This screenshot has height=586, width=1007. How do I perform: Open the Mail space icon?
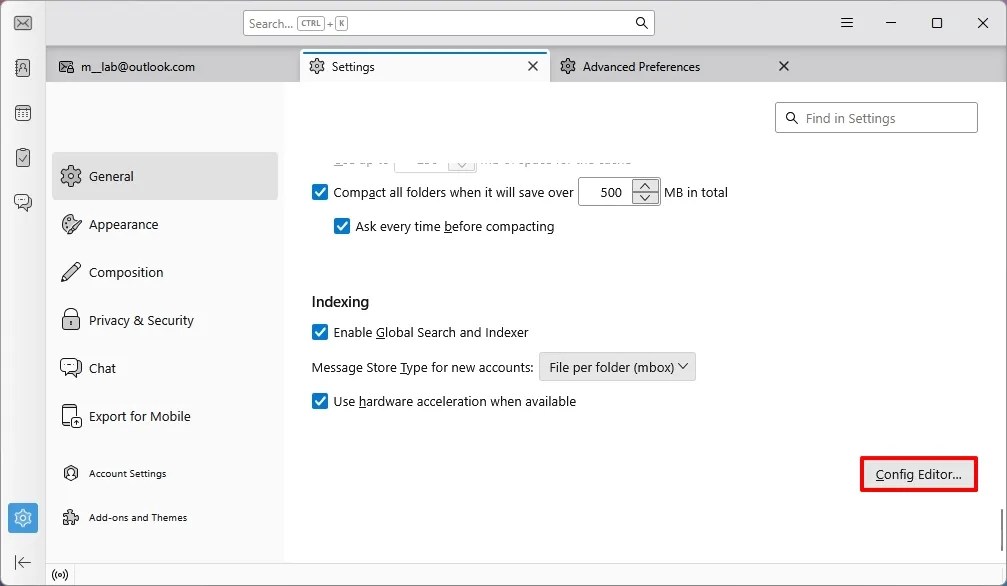[x=23, y=23]
